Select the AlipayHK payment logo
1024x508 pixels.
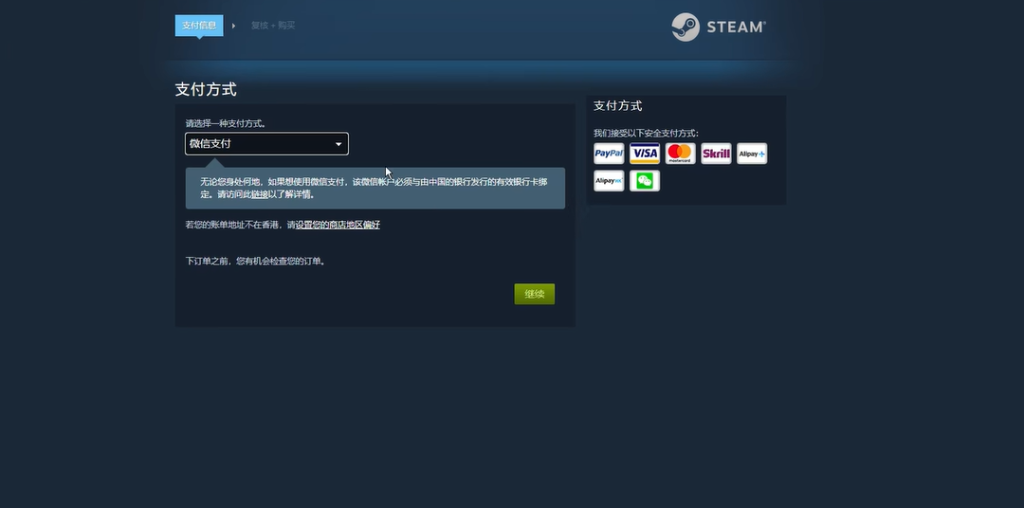click(x=608, y=181)
